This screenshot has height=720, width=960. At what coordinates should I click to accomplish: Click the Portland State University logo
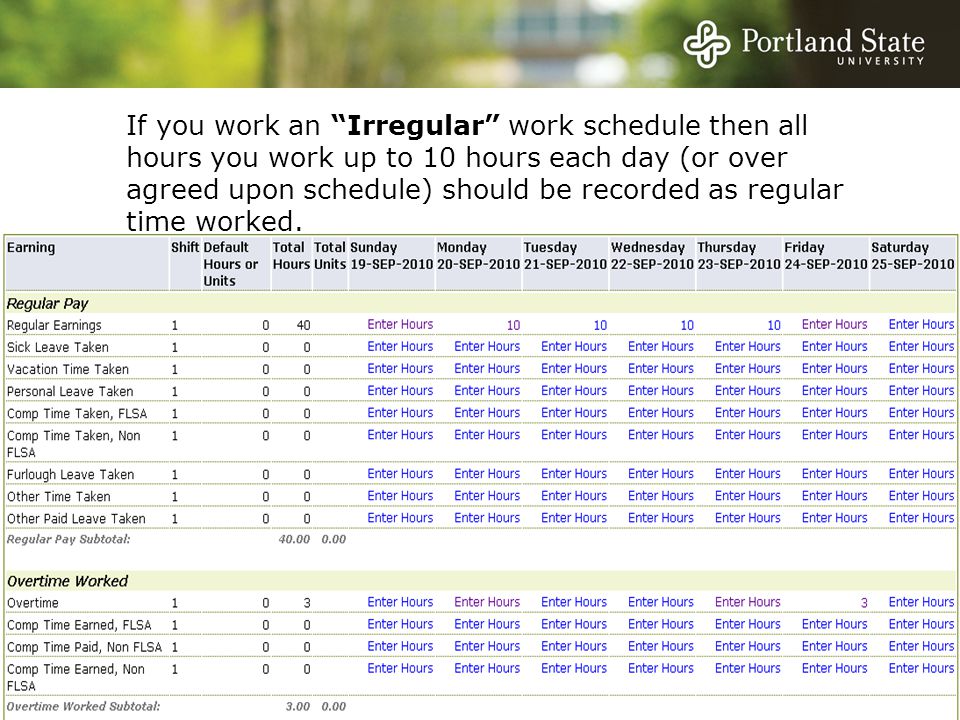point(803,43)
